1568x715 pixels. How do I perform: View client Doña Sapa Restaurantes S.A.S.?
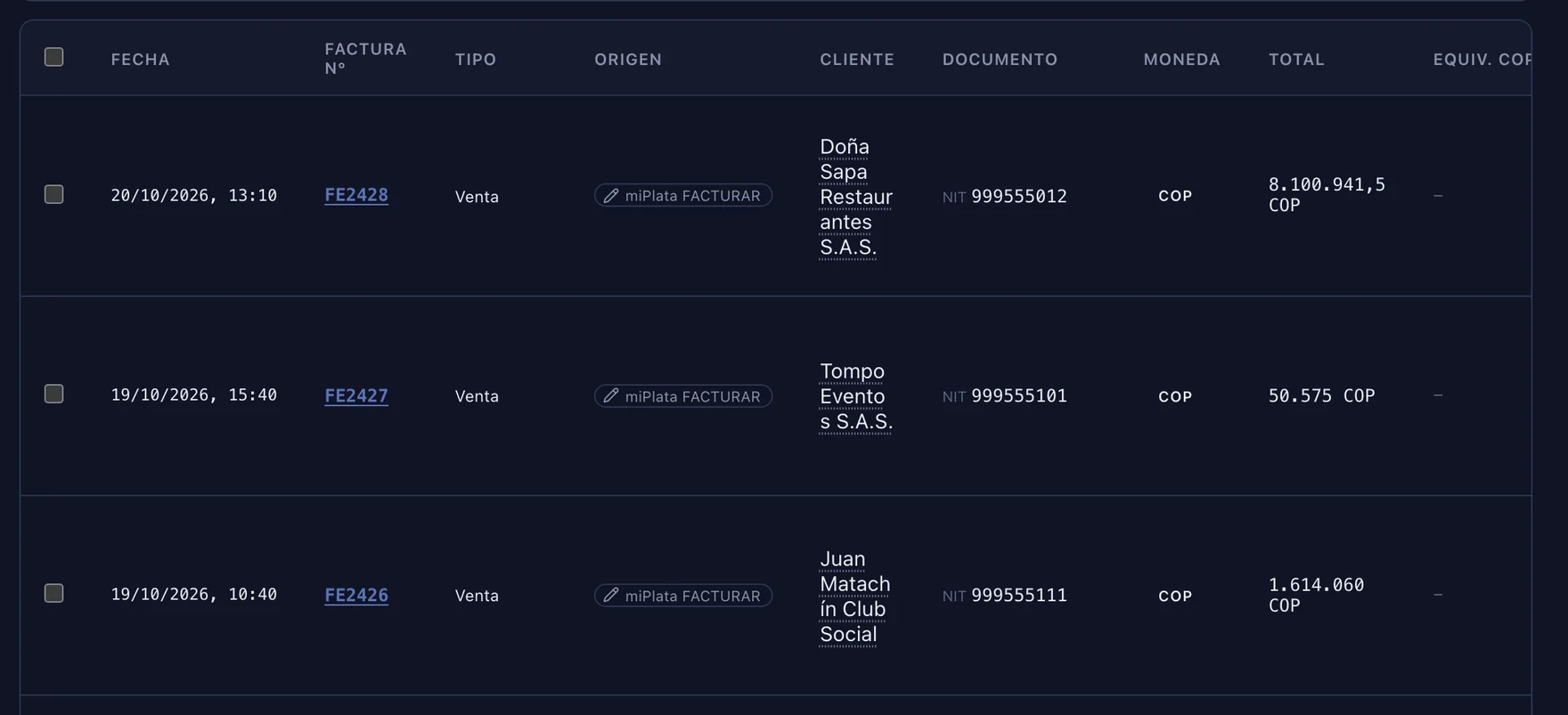[855, 197]
